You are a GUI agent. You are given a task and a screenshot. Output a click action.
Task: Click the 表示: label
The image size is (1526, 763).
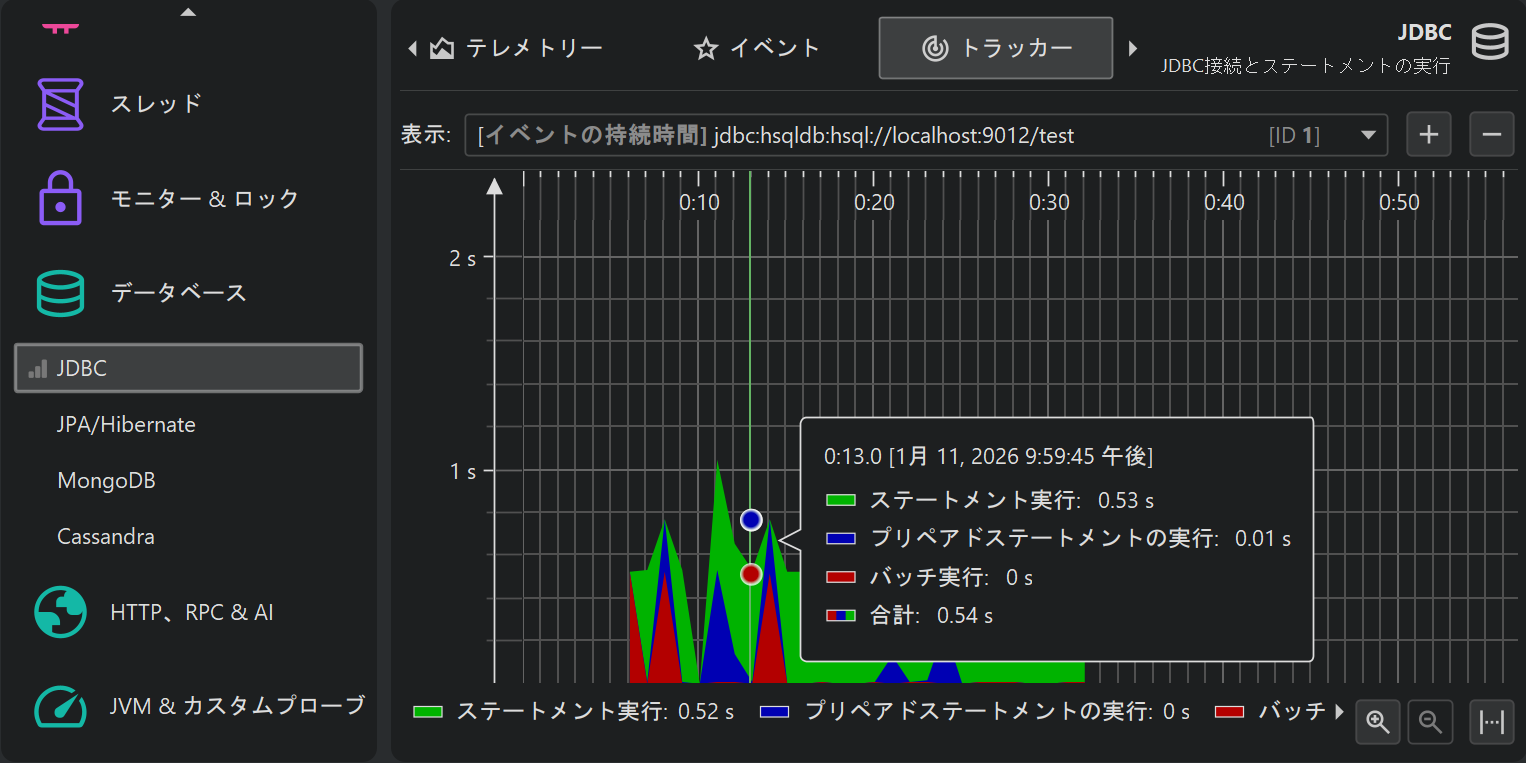pyautogui.click(x=426, y=135)
